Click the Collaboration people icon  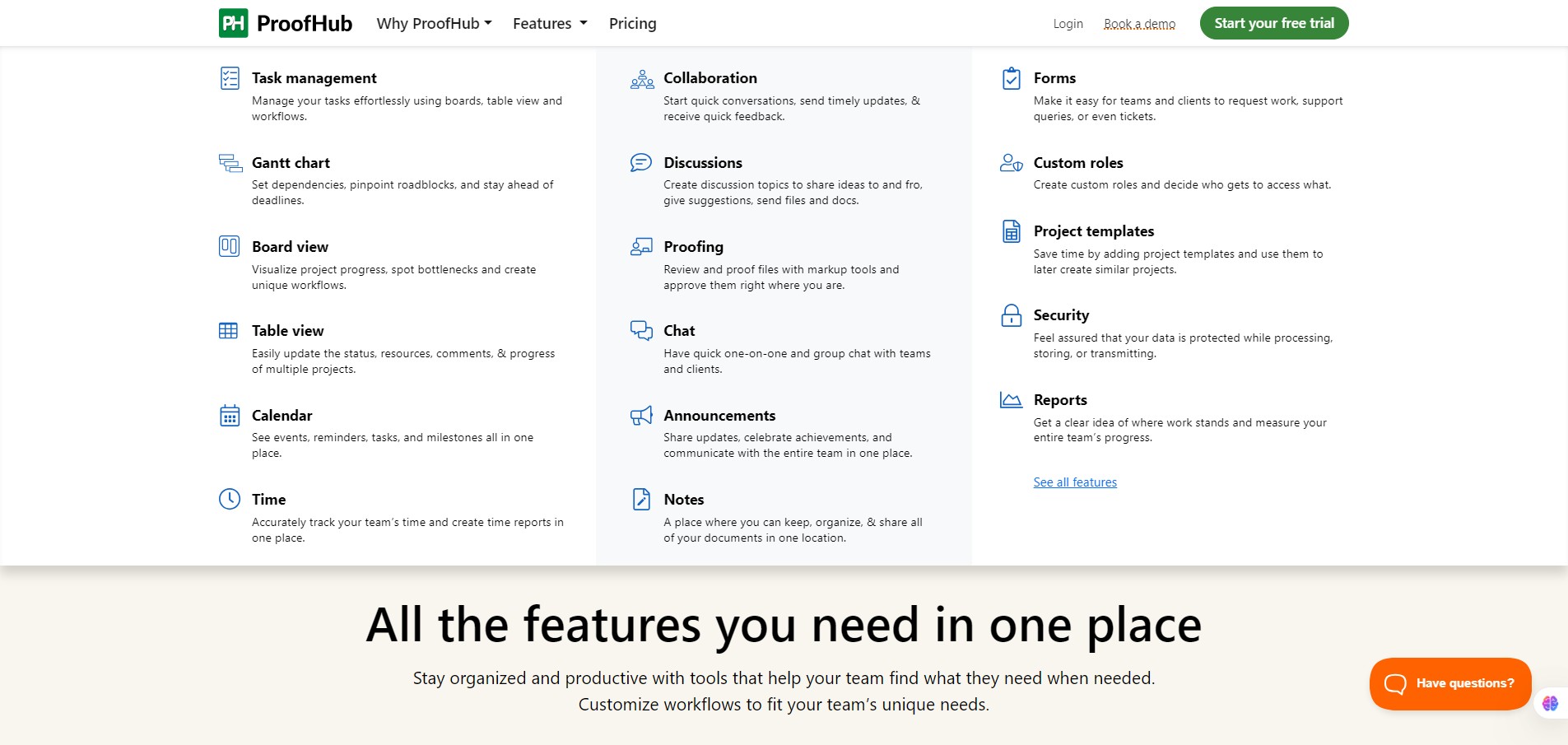coord(642,79)
